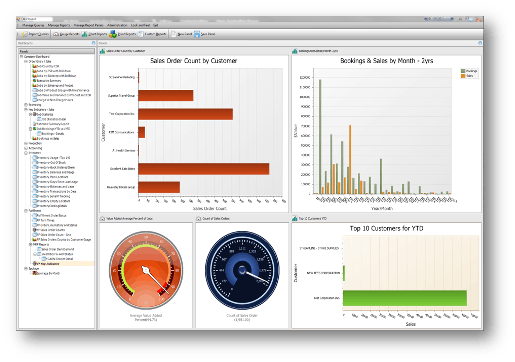The height and width of the screenshot is (362, 515).
Task: Collapse the Bookings tree node at the bottom
Action: click(26, 269)
